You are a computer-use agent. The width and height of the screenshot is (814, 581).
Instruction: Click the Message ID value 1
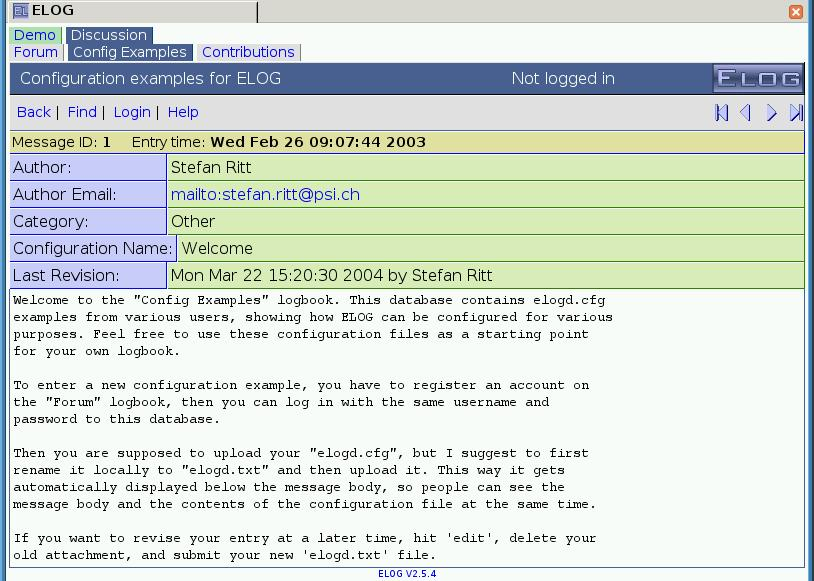coord(106,142)
